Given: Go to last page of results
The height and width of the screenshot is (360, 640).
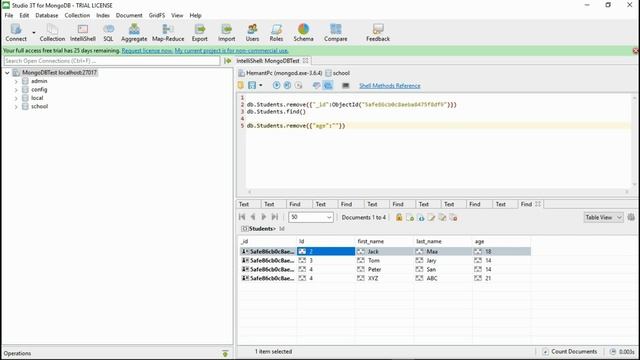Looking at the screenshot, I should click(x=275, y=217).
